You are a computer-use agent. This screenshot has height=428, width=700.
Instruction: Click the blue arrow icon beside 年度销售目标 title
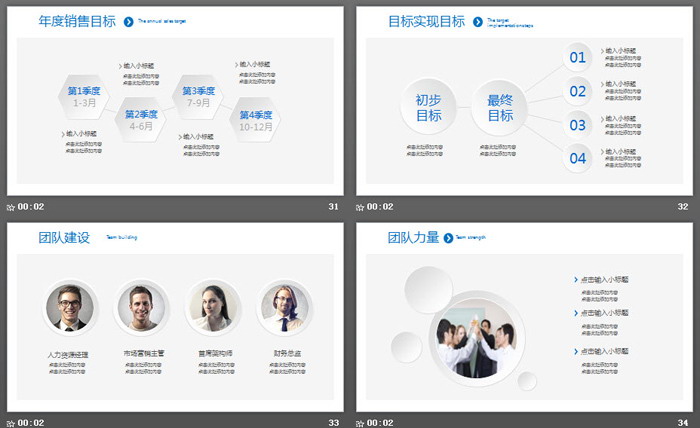129,21
